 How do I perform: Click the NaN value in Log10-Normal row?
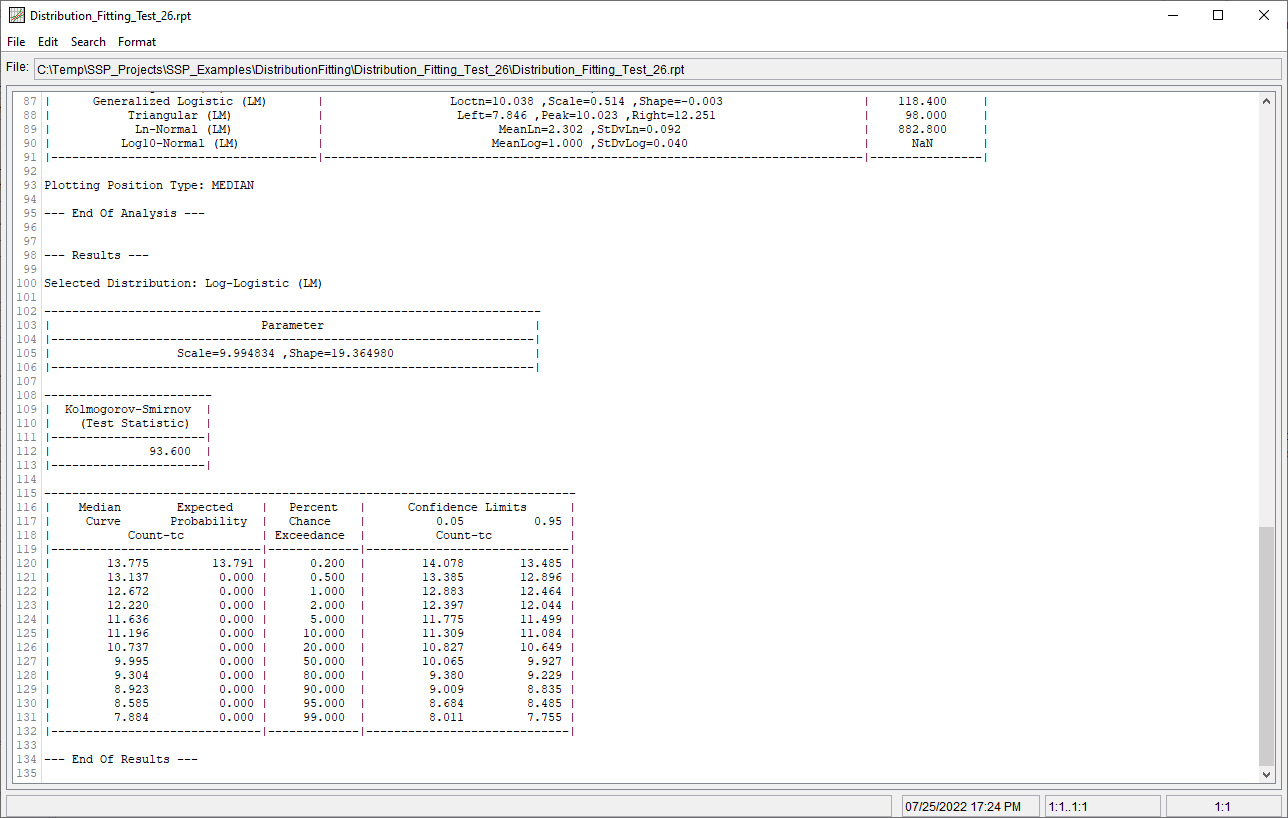pyautogui.click(x=924, y=143)
